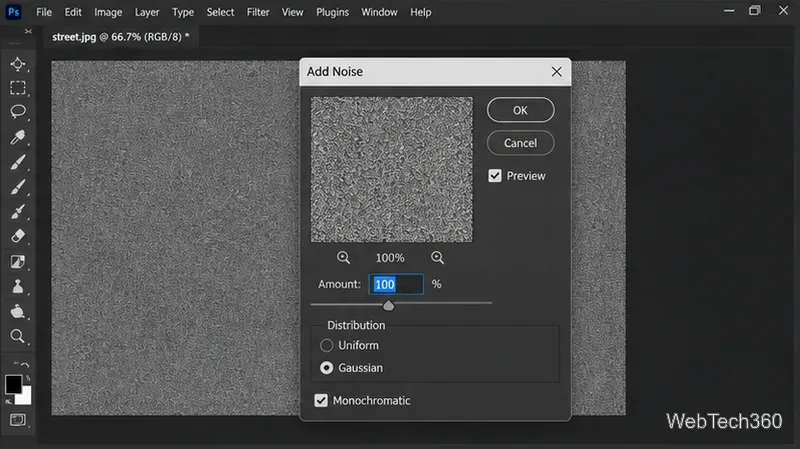Close the Add Noise dialog
Image resolution: width=800 pixels, height=449 pixels.
tap(557, 71)
